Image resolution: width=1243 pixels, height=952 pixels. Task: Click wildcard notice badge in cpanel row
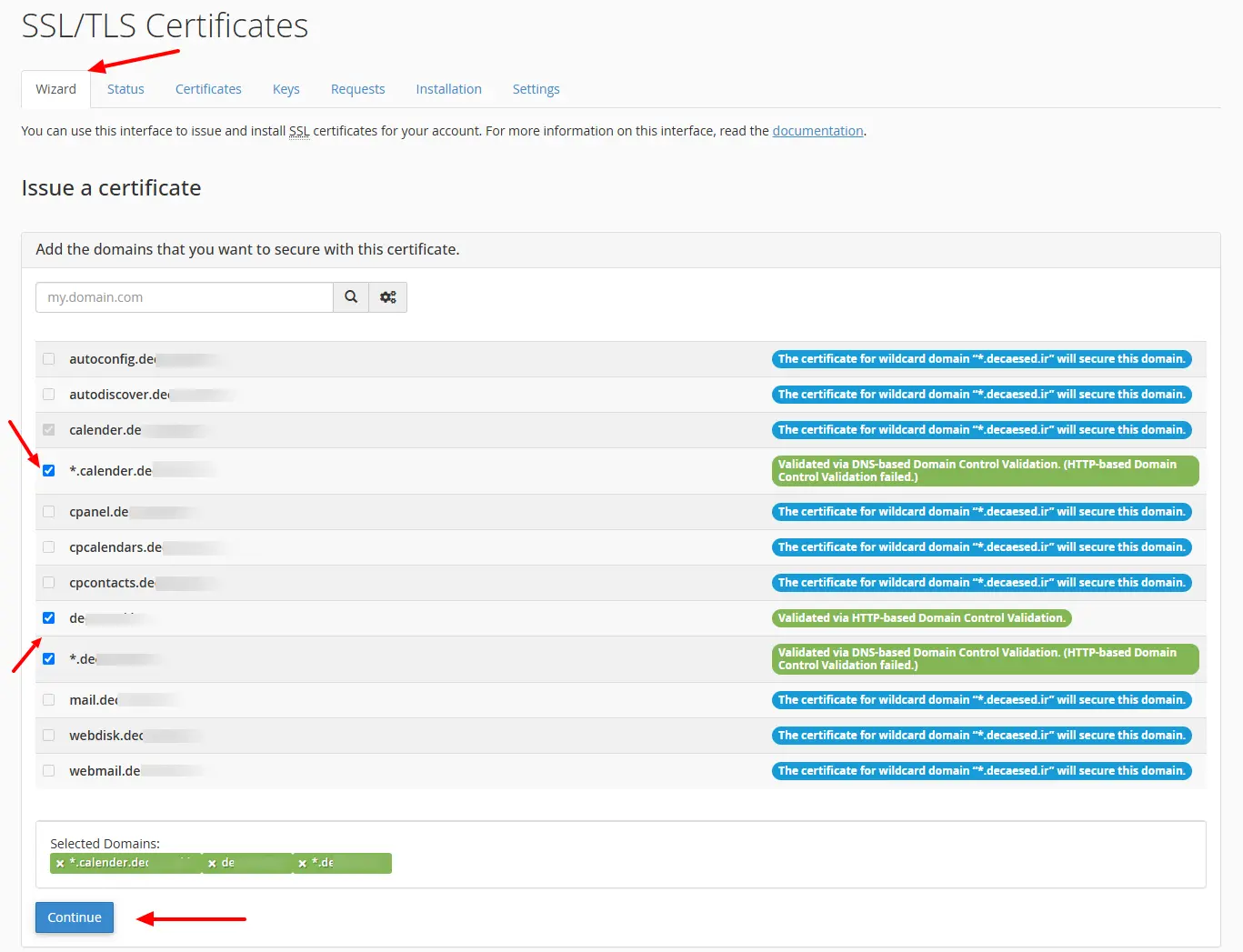[982, 512]
